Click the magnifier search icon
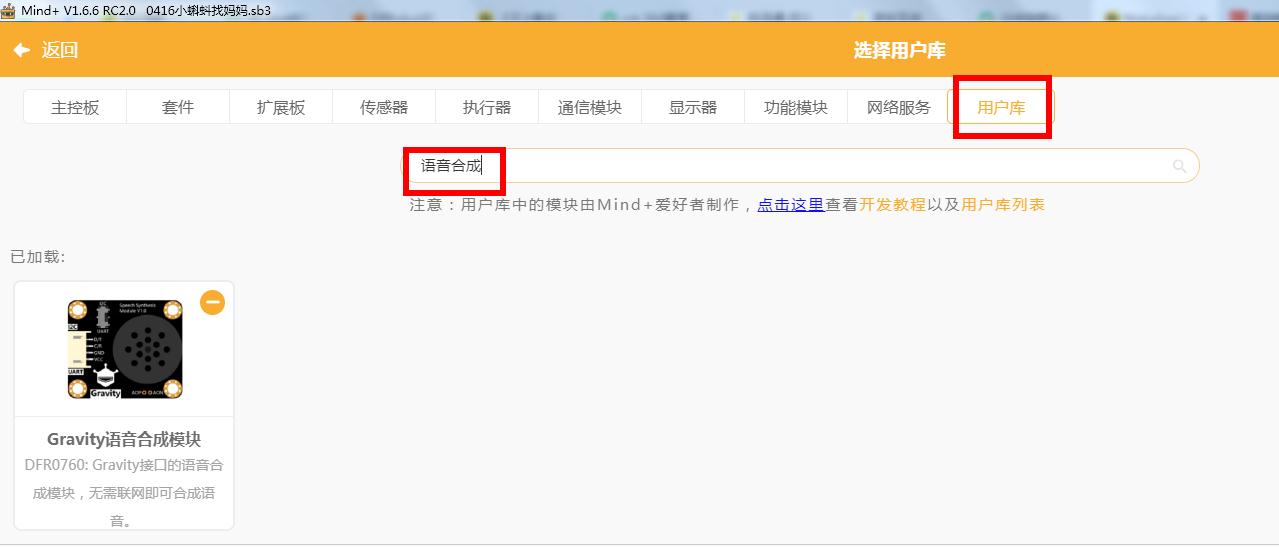 tap(1180, 166)
